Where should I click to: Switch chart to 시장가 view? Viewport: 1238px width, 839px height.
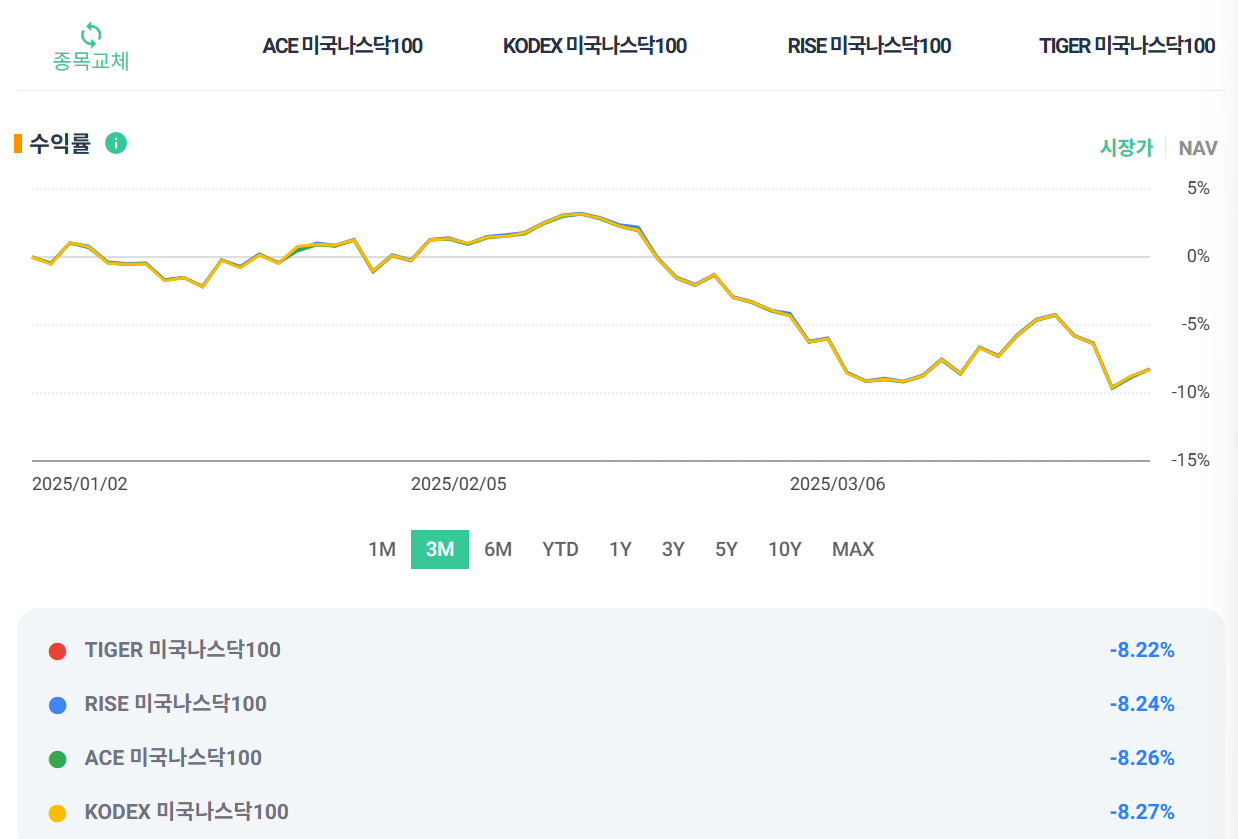tap(1127, 148)
